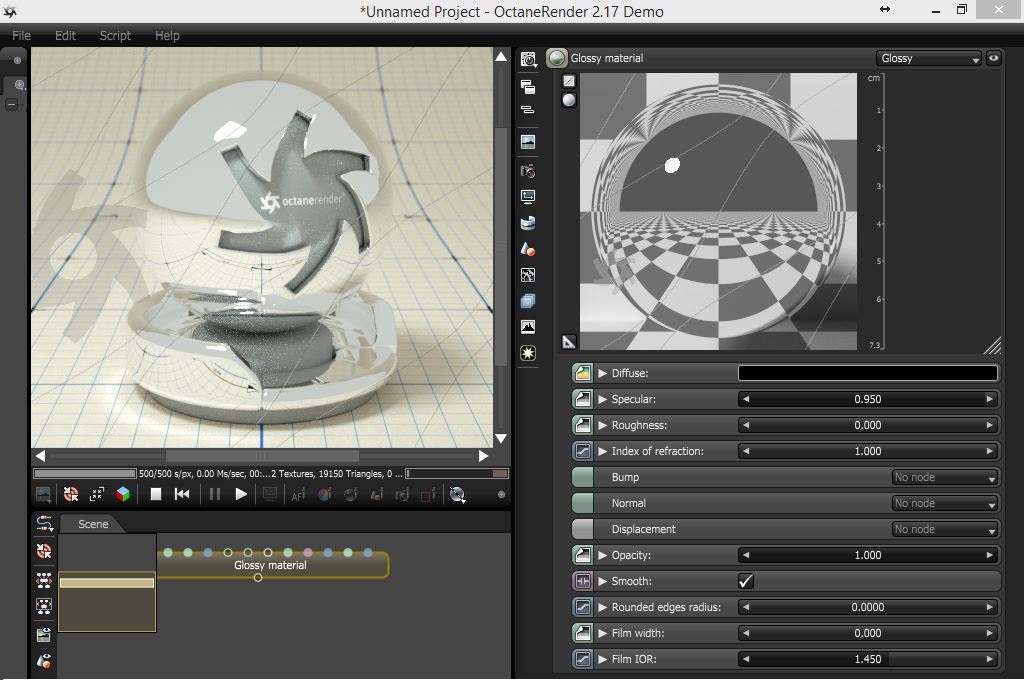
Task: Click the image with eye icon in graph sidebar
Action: [44, 634]
